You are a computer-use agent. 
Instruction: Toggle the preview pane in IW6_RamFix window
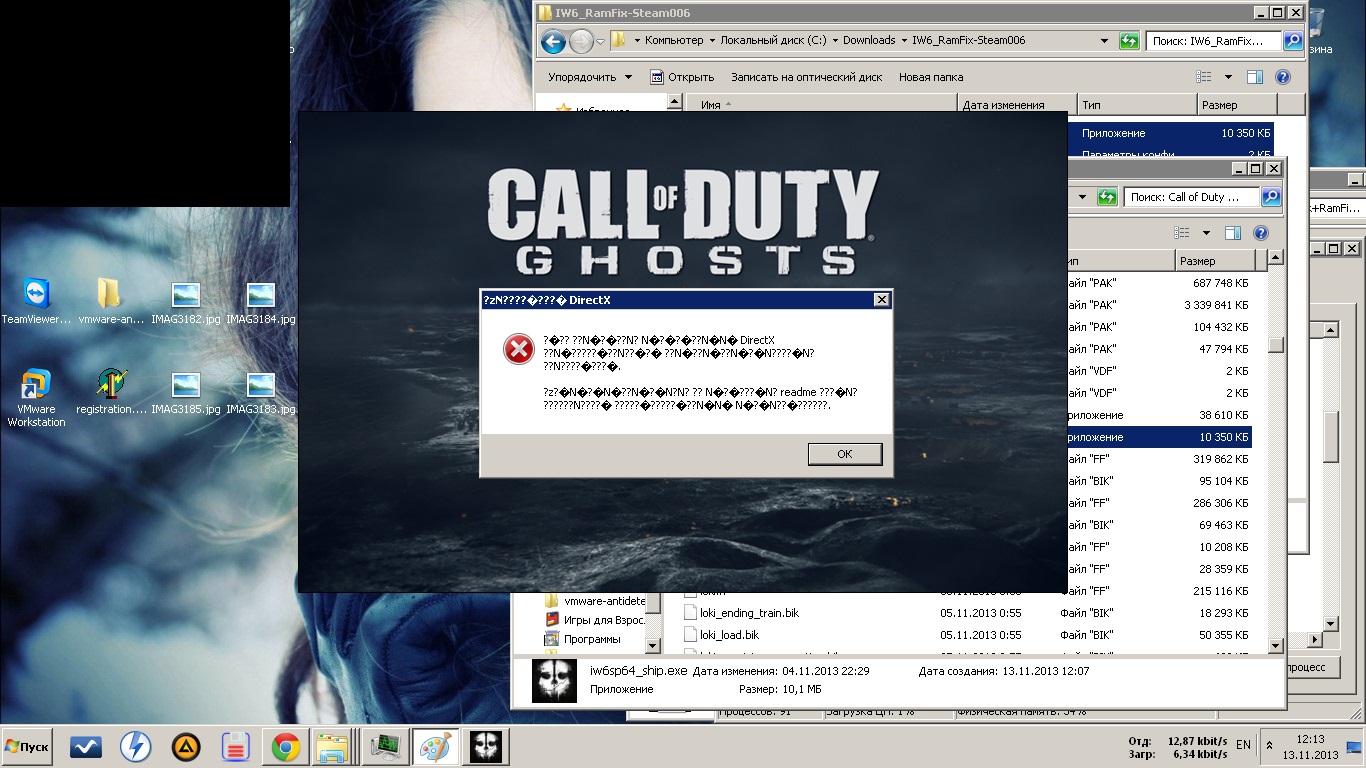coord(1255,77)
